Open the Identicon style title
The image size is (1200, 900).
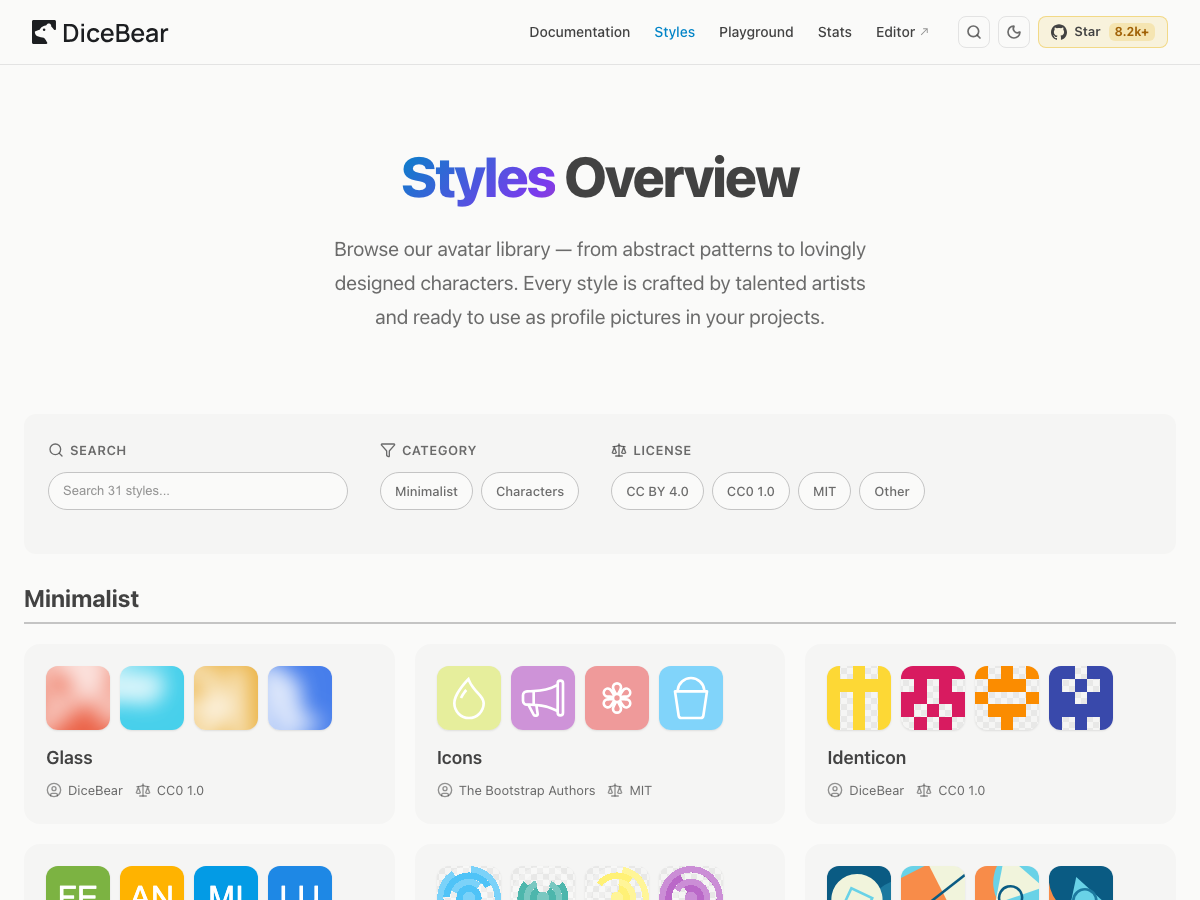pos(867,758)
